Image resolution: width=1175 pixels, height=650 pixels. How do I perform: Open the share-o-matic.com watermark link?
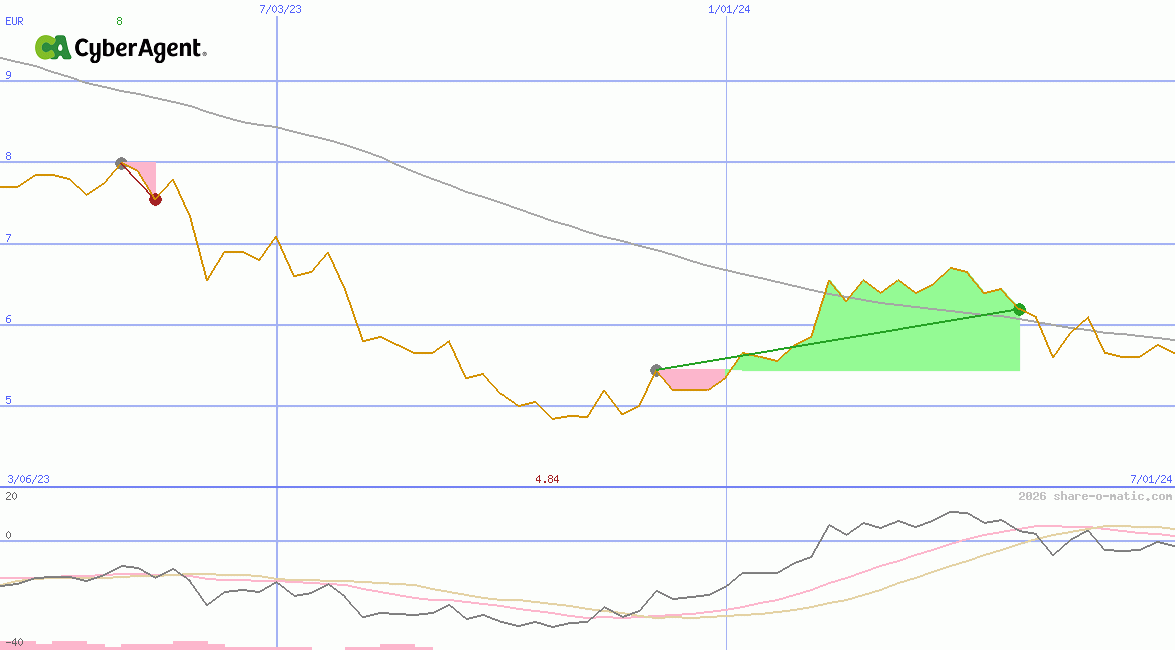1095,496
